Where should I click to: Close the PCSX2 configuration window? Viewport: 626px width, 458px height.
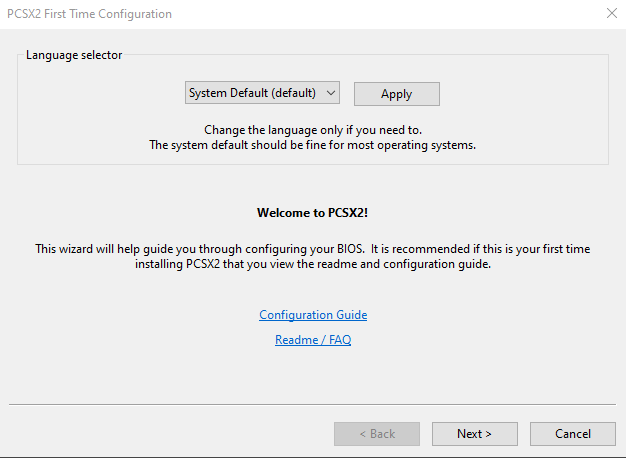[x=611, y=14]
